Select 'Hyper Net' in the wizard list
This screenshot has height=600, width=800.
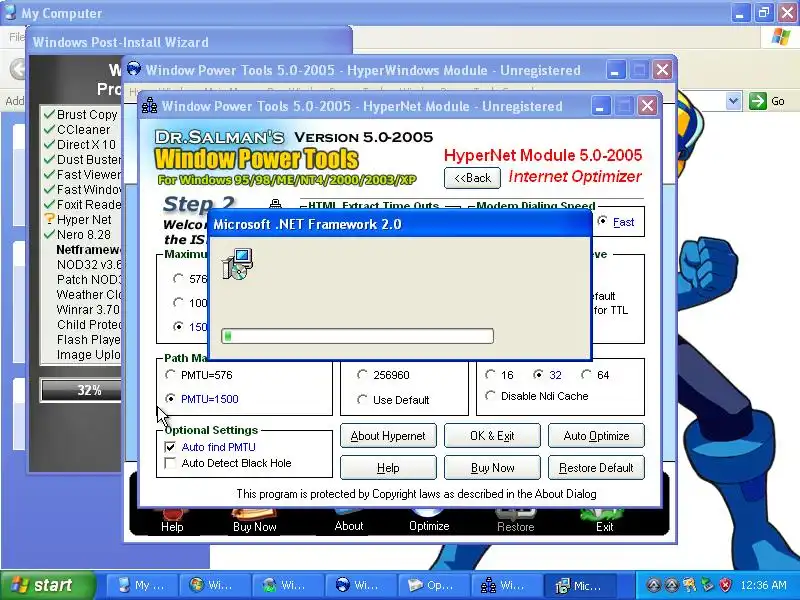click(x=84, y=219)
